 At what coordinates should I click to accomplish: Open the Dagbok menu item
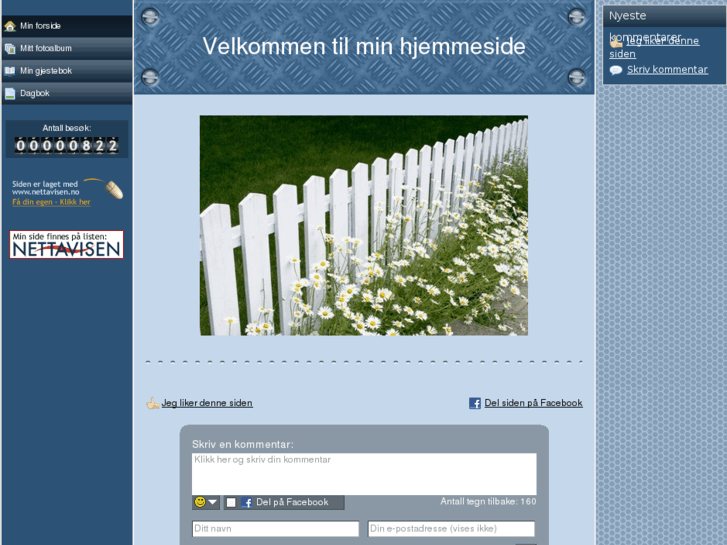pos(67,93)
